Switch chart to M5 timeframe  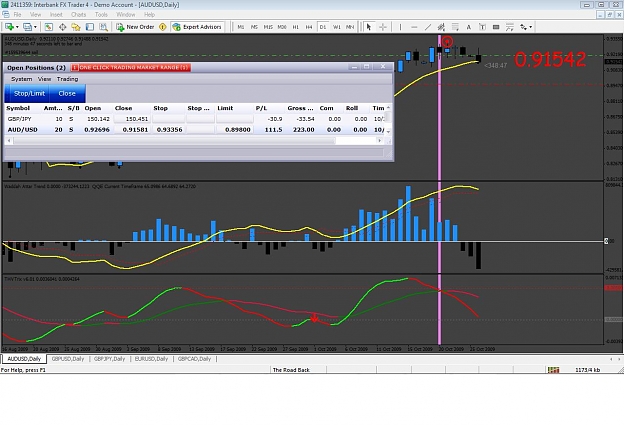coord(254,27)
